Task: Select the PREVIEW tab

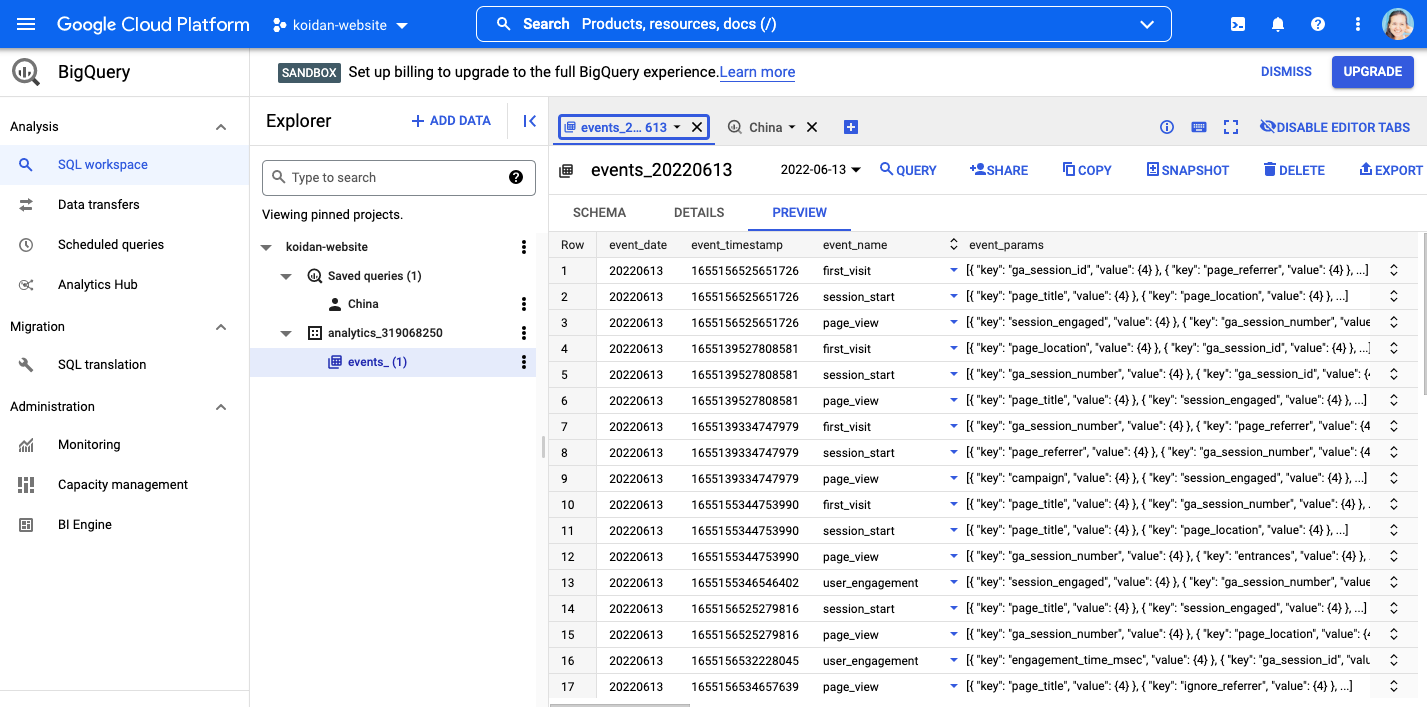Action: [x=800, y=213]
